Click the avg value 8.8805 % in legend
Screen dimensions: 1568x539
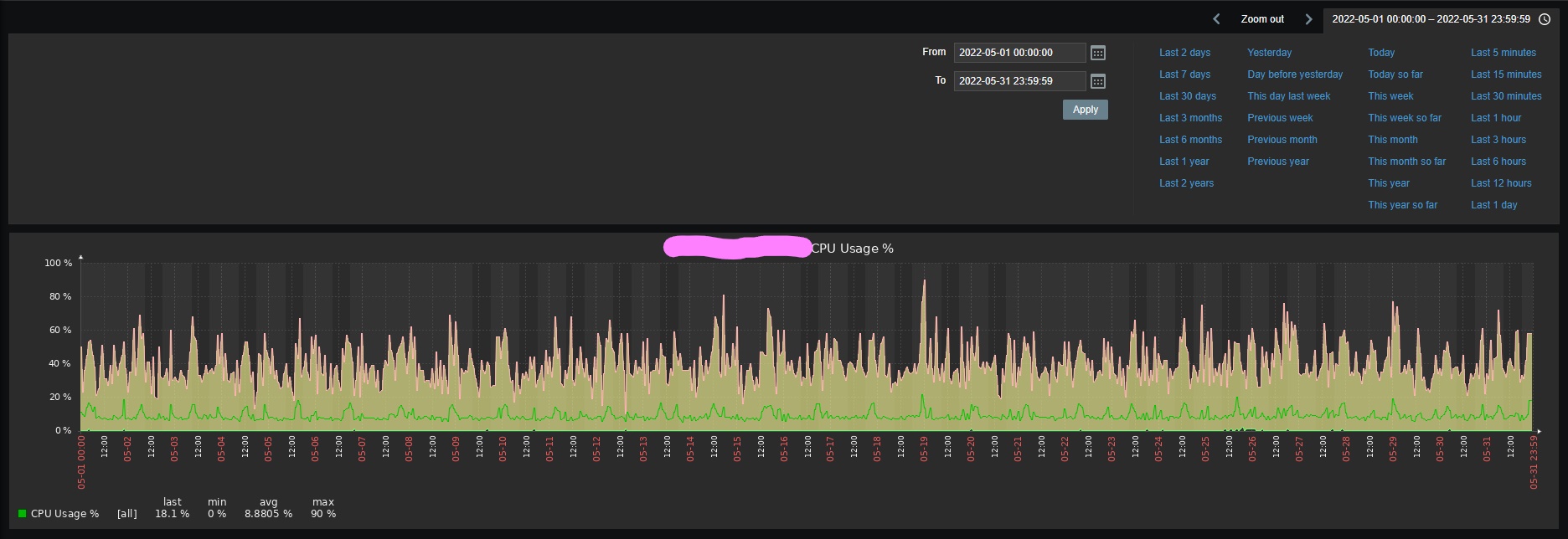tap(268, 514)
